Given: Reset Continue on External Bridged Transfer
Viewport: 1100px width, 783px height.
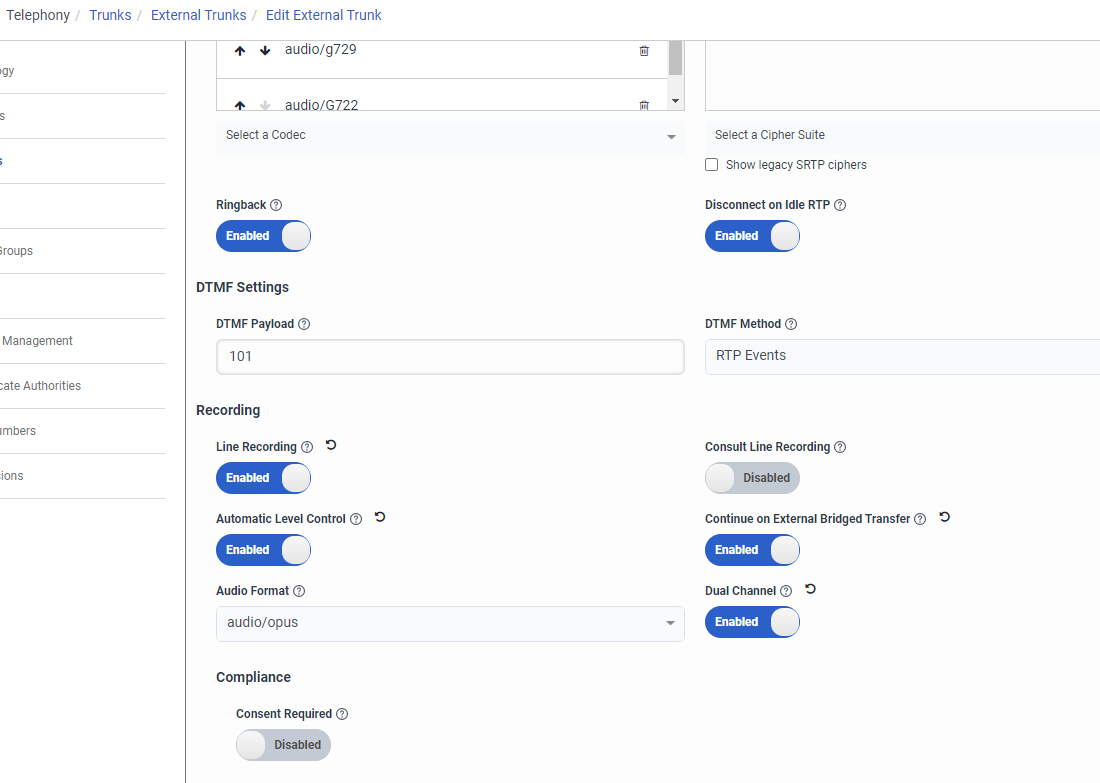Looking at the screenshot, I should (x=944, y=518).
